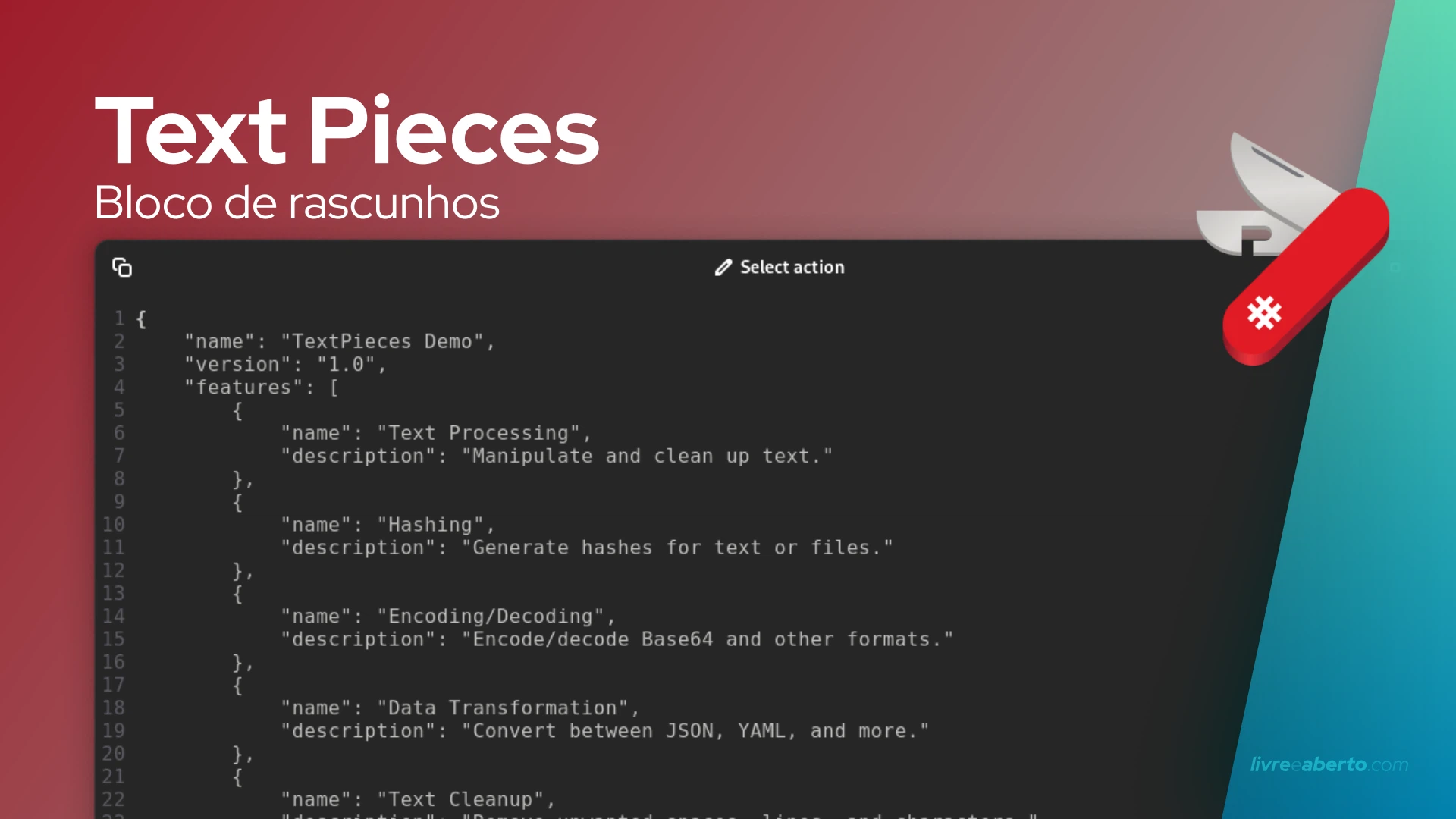The height and width of the screenshot is (819, 1456).
Task: Click line number 10 in the gutter
Action: (113, 525)
